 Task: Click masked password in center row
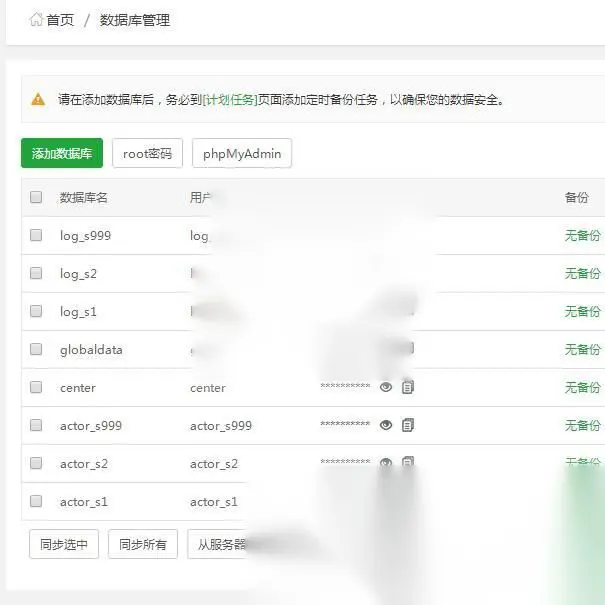tap(345, 386)
